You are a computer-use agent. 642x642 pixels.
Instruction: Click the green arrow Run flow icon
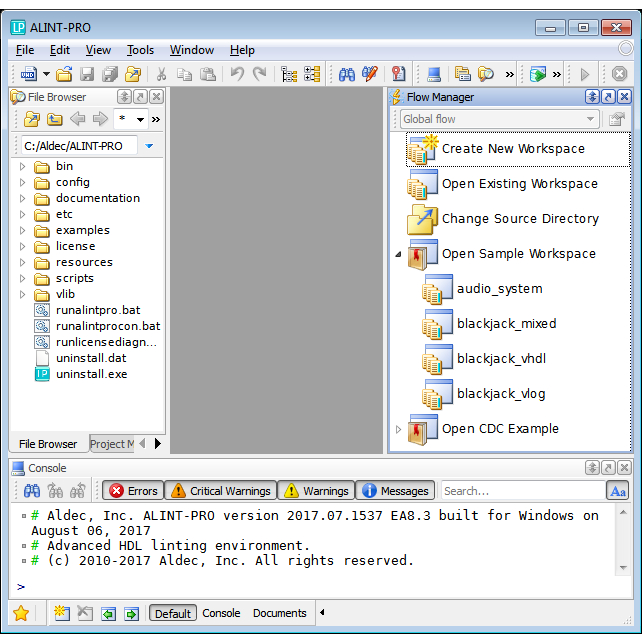(x=538, y=74)
